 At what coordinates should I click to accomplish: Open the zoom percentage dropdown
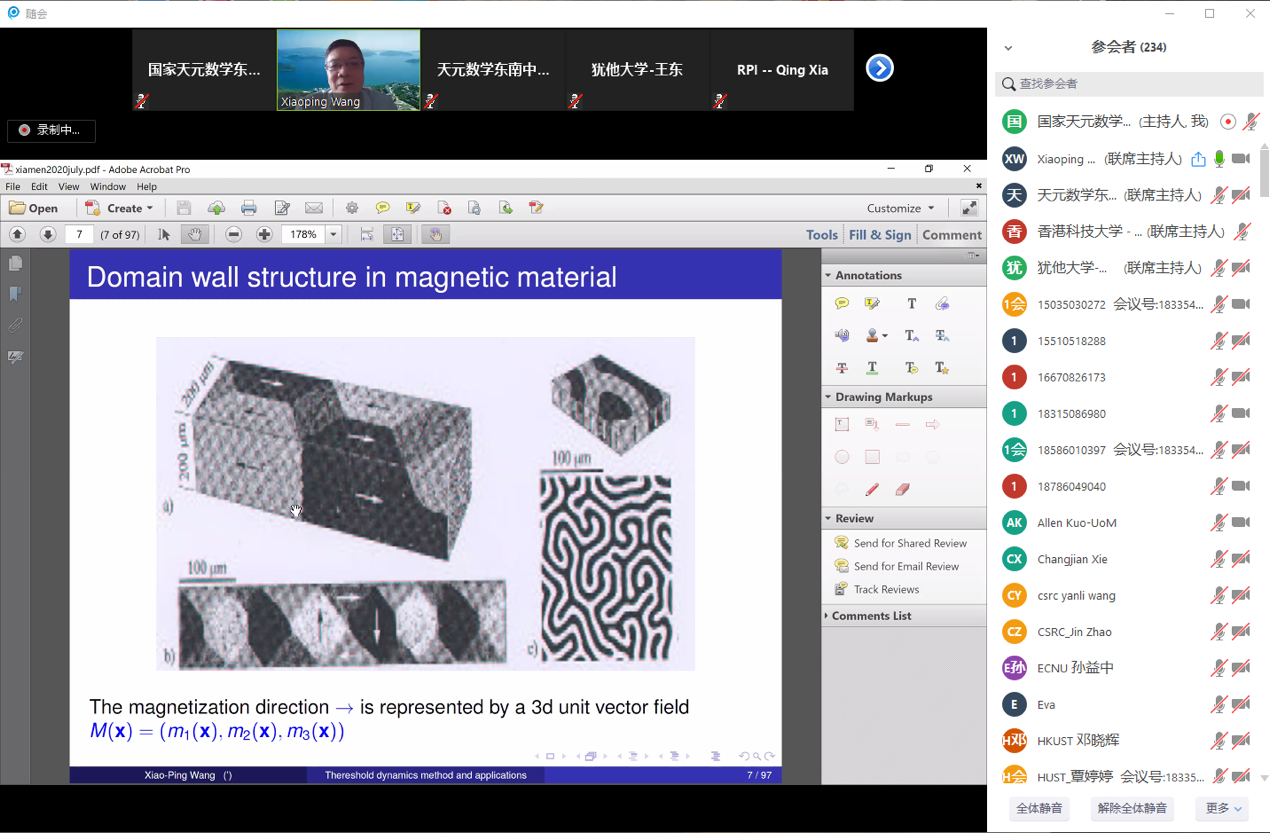pyautogui.click(x=334, y=234)
